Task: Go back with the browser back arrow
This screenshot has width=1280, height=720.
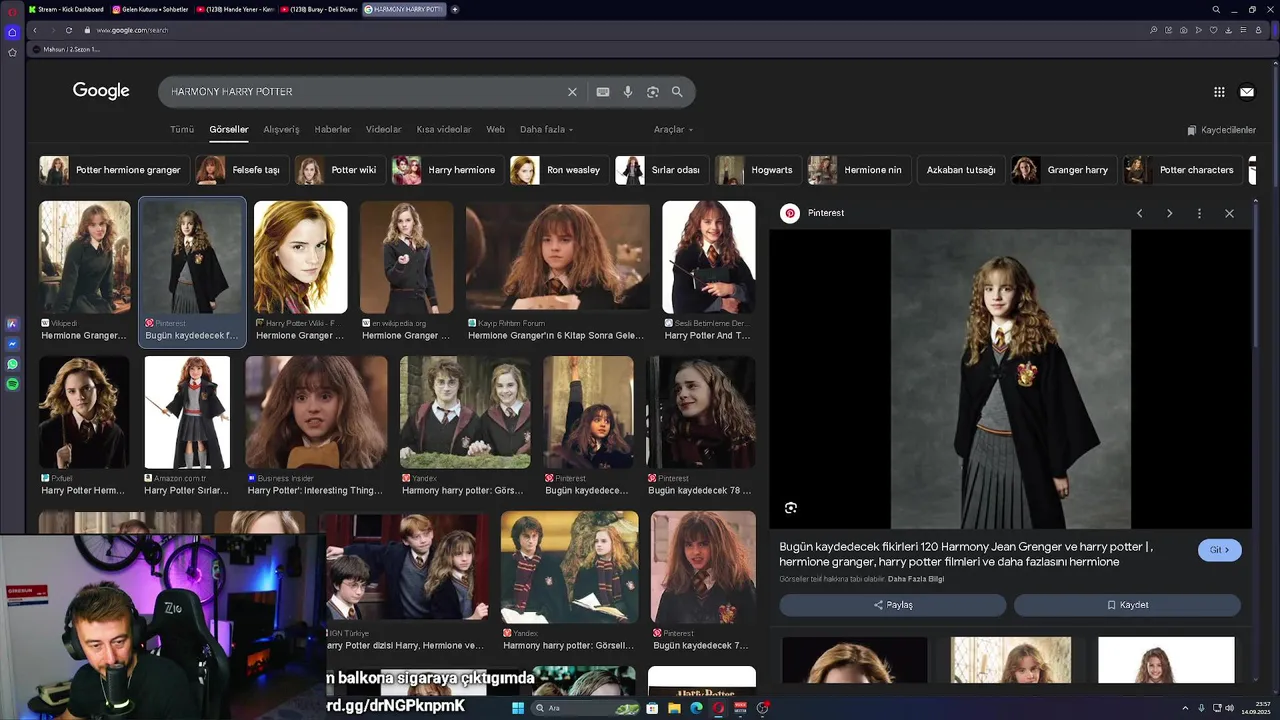Action: 35,30
